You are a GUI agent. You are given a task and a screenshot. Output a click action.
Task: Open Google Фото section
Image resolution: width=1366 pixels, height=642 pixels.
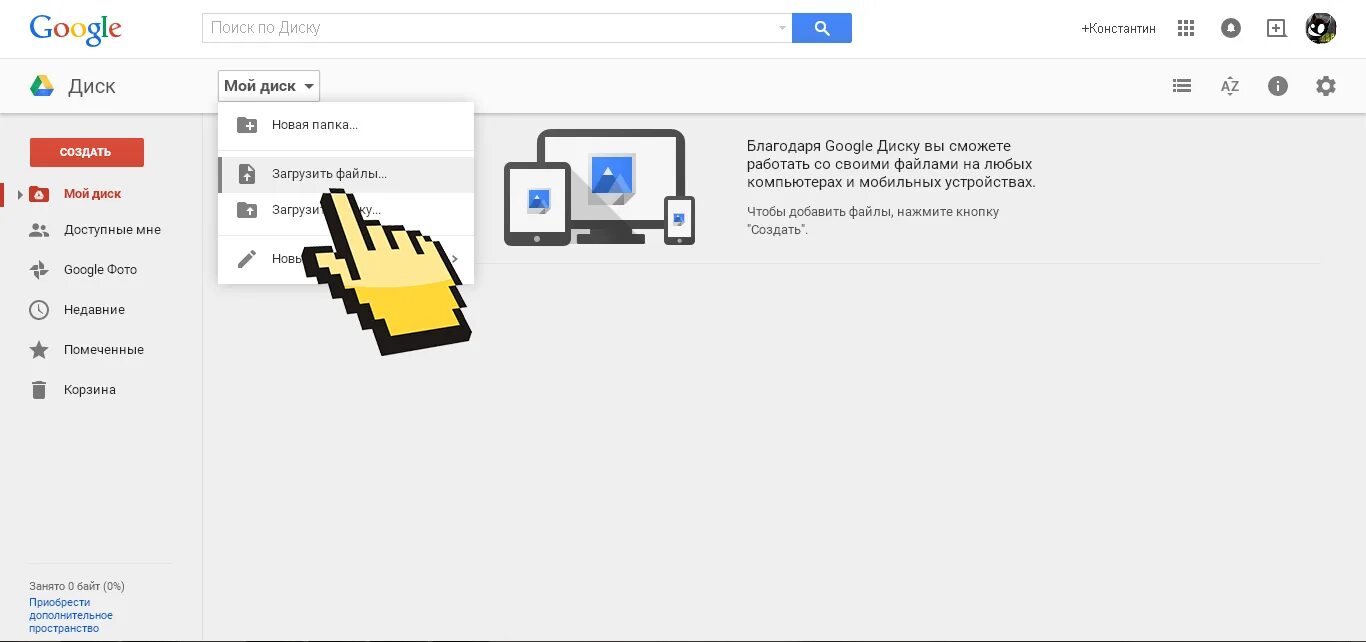pos(100,270)
